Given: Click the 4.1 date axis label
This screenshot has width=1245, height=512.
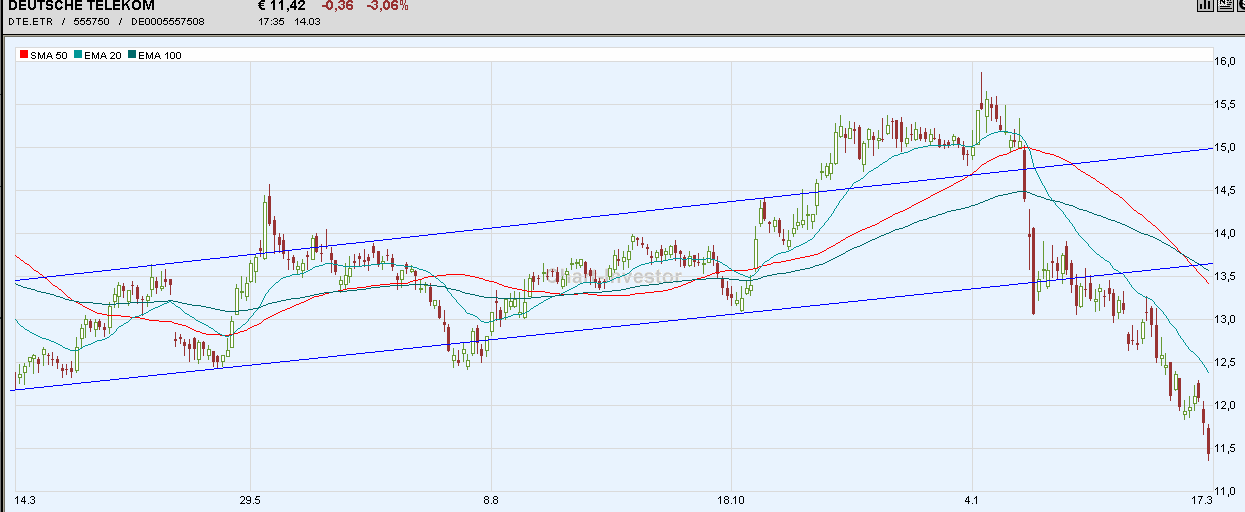Looking at the screenshot, I should 972,500.
